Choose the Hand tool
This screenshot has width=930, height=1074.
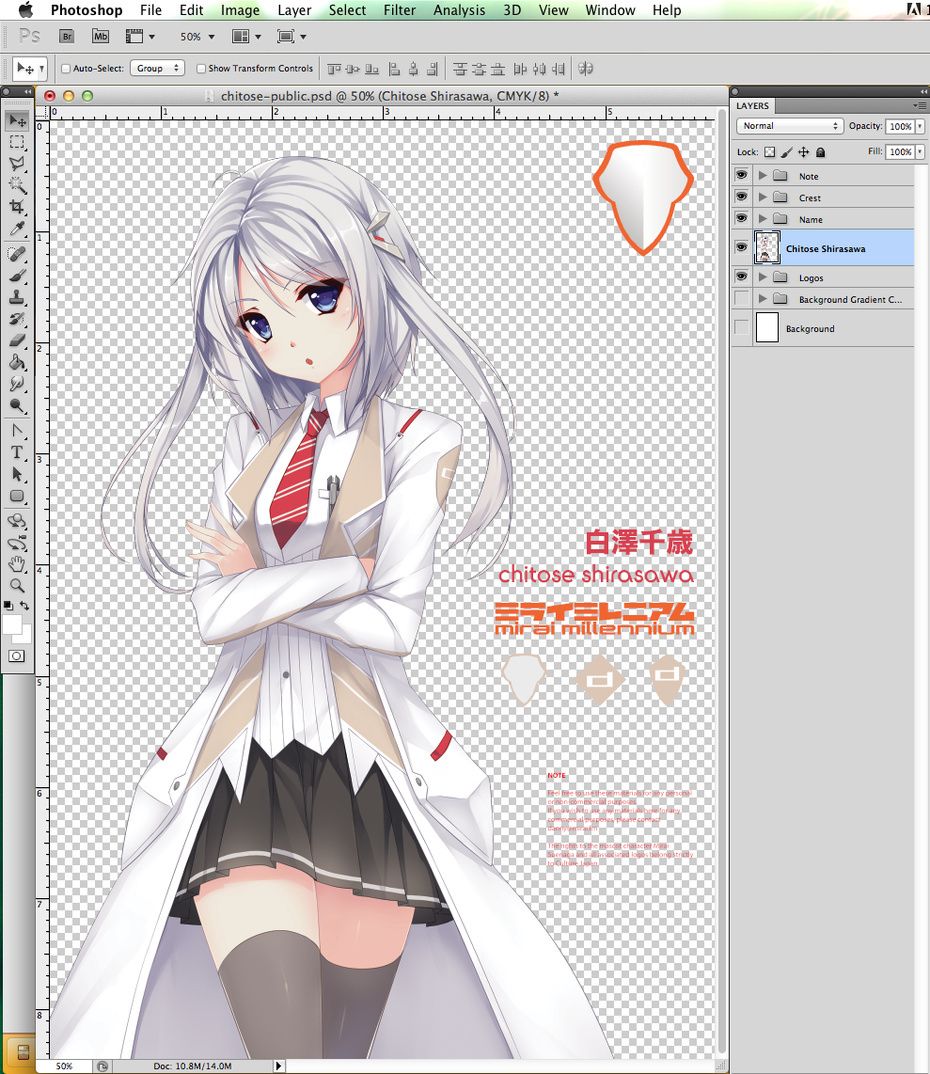pos(17,564)
